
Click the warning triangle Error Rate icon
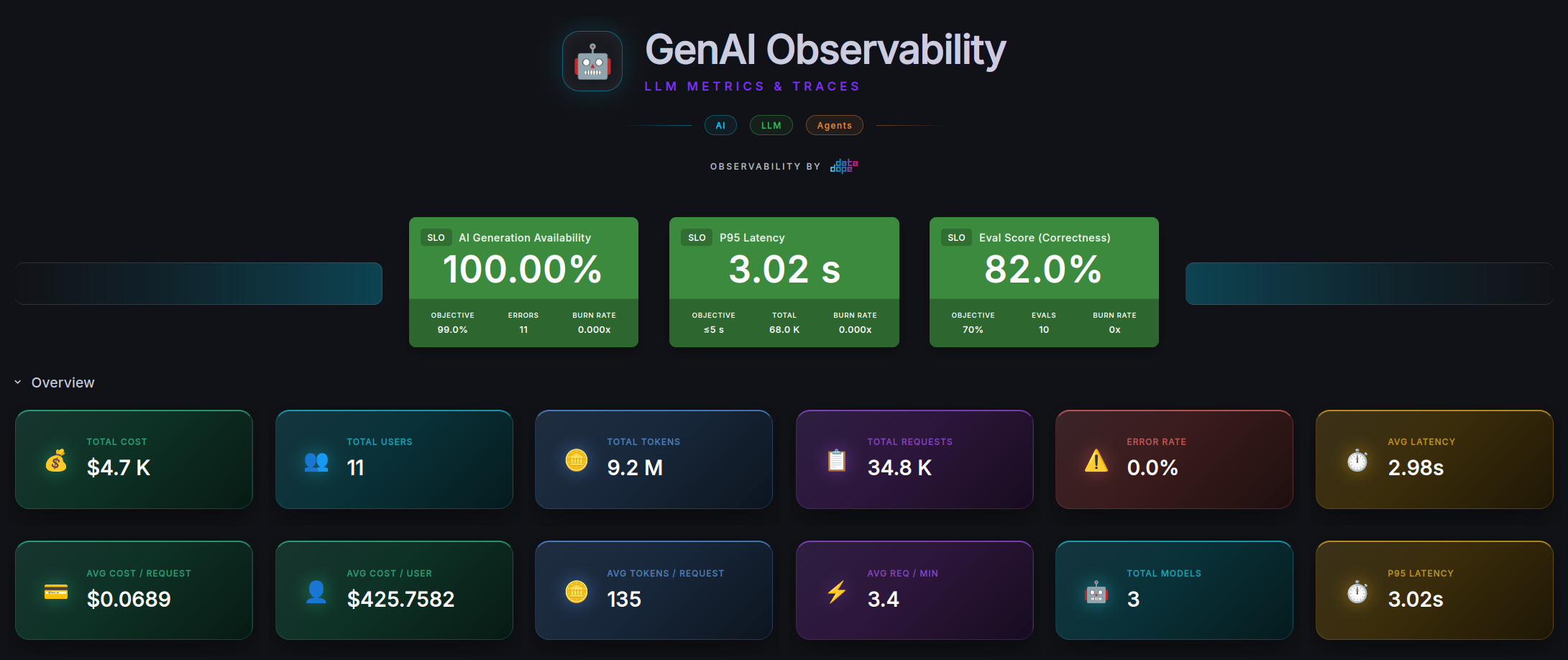[1096, 460]
